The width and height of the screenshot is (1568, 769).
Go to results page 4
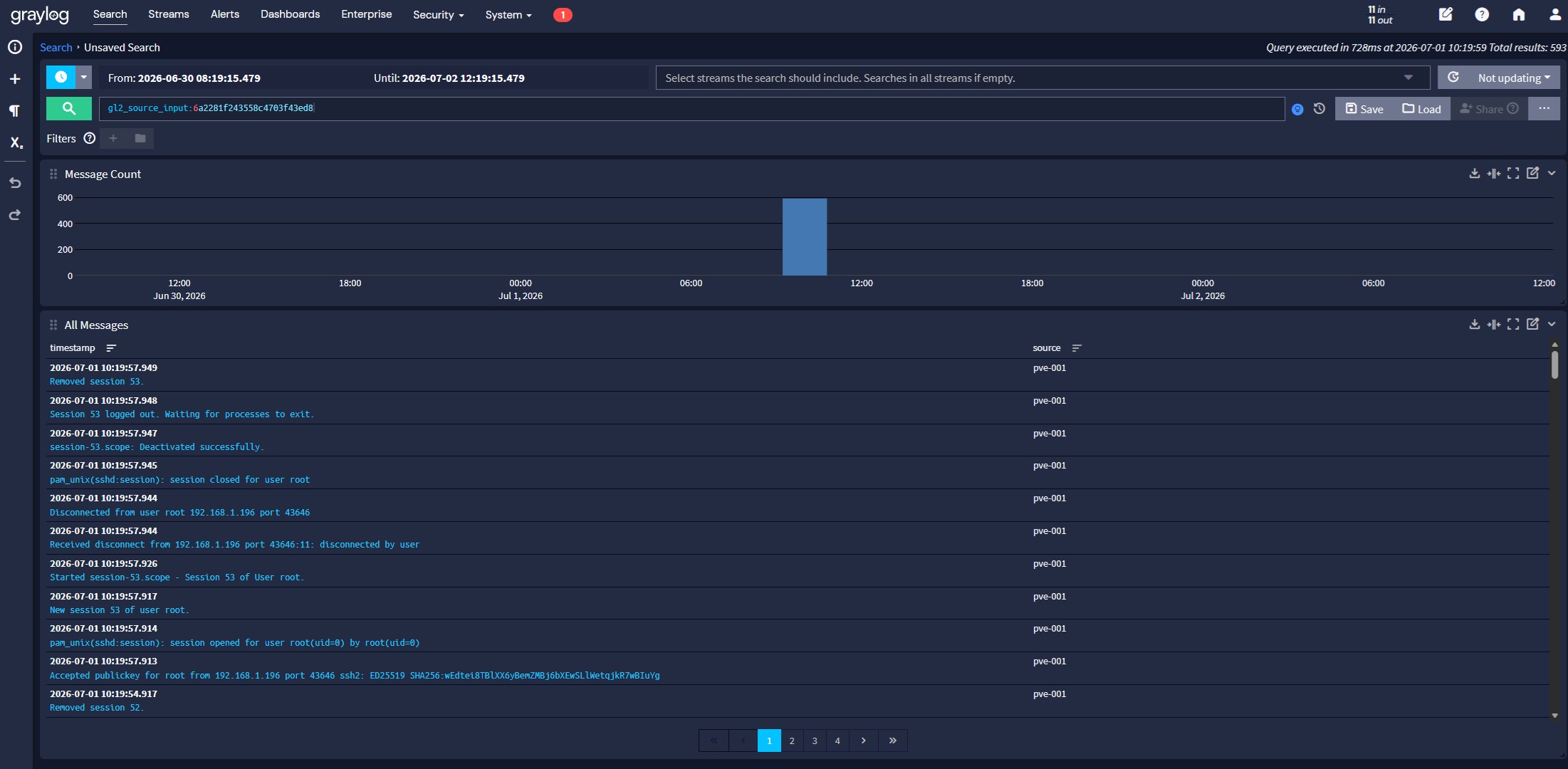837,741
